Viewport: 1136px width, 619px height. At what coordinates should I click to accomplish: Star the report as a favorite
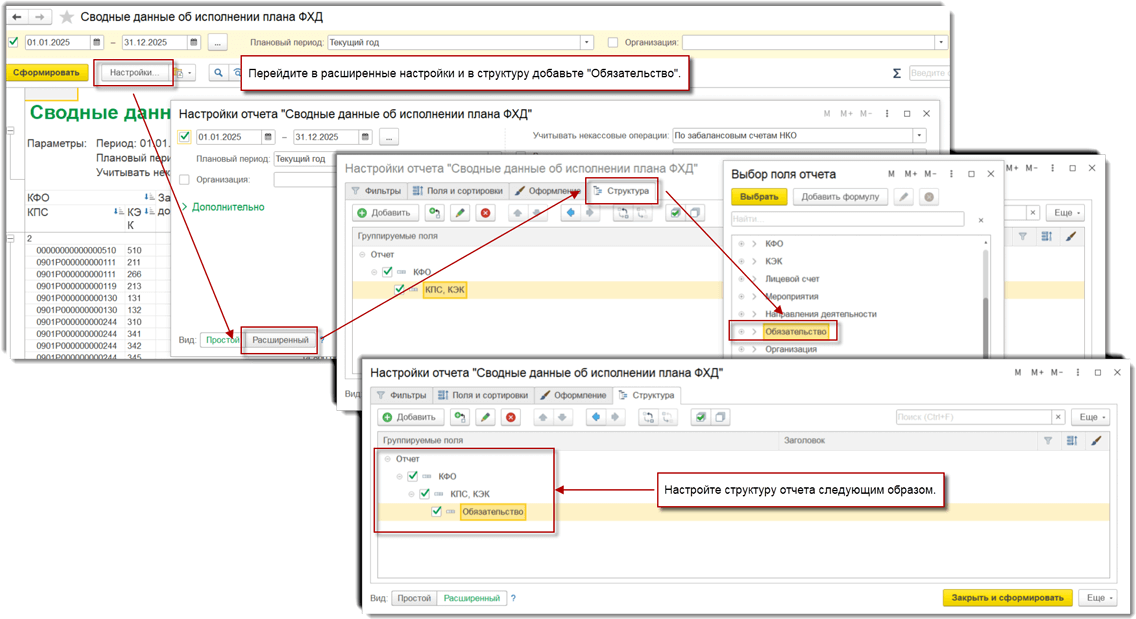pos(67,18)
